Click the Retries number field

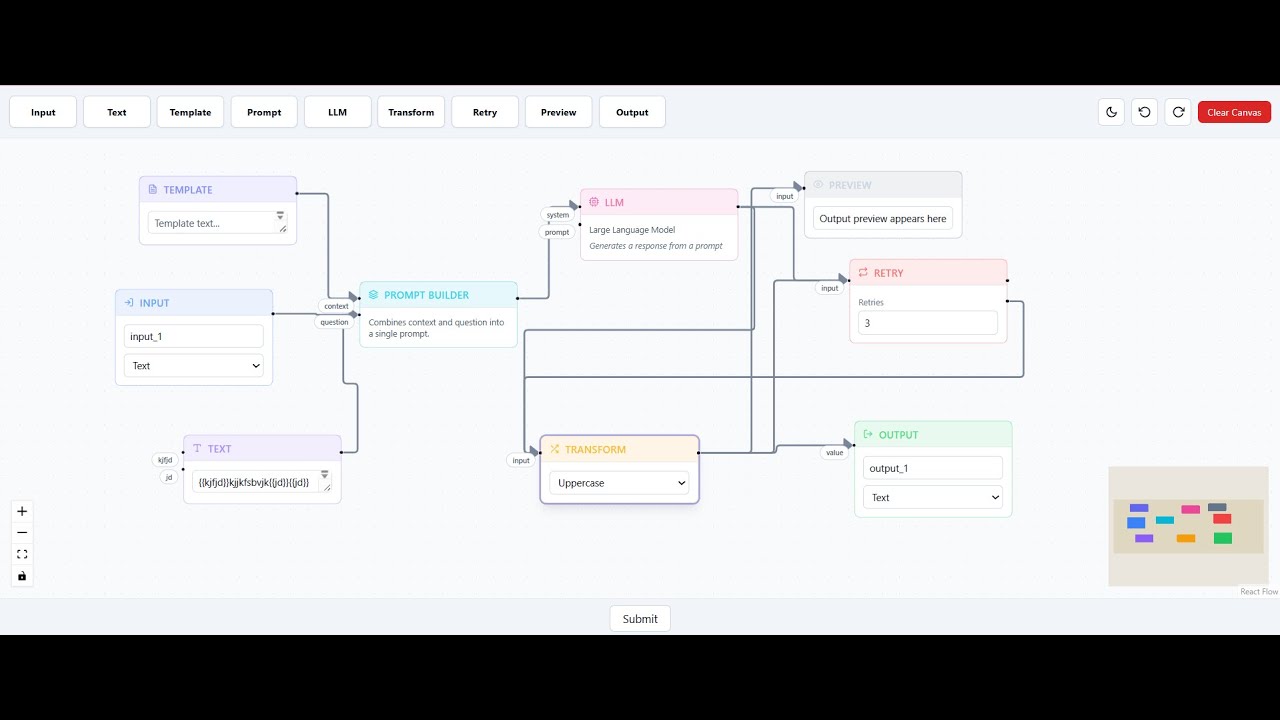pos(928,323)
